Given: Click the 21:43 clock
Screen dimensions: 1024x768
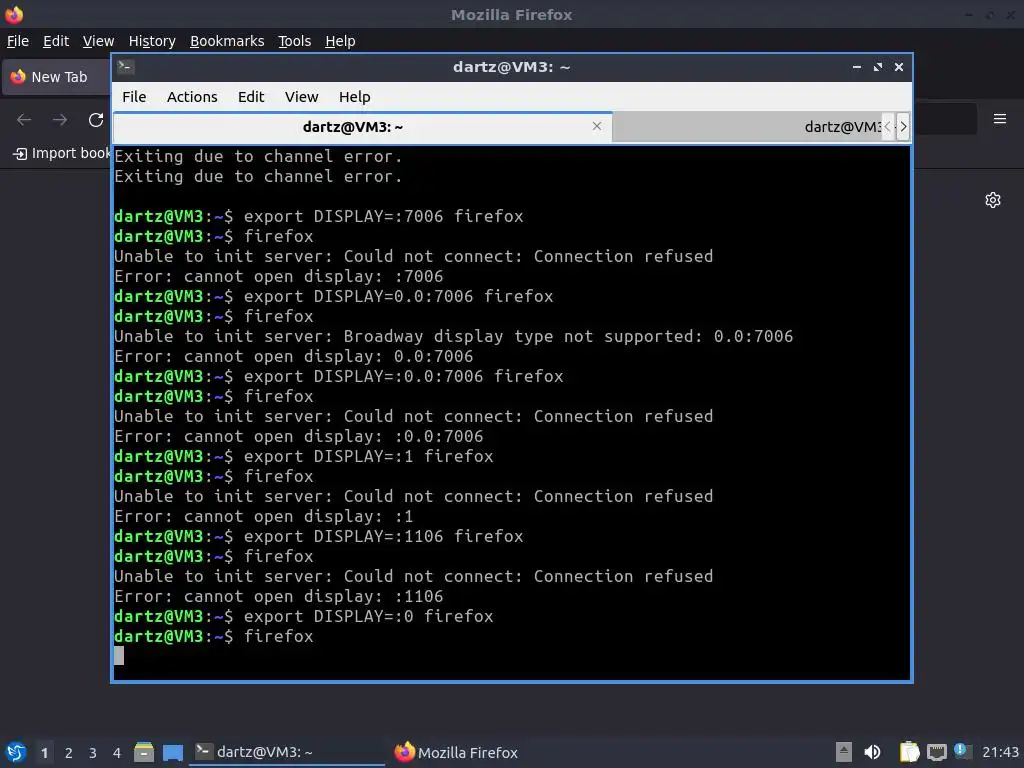Looking at the screenshot, I should click(x=1000, y=752).
